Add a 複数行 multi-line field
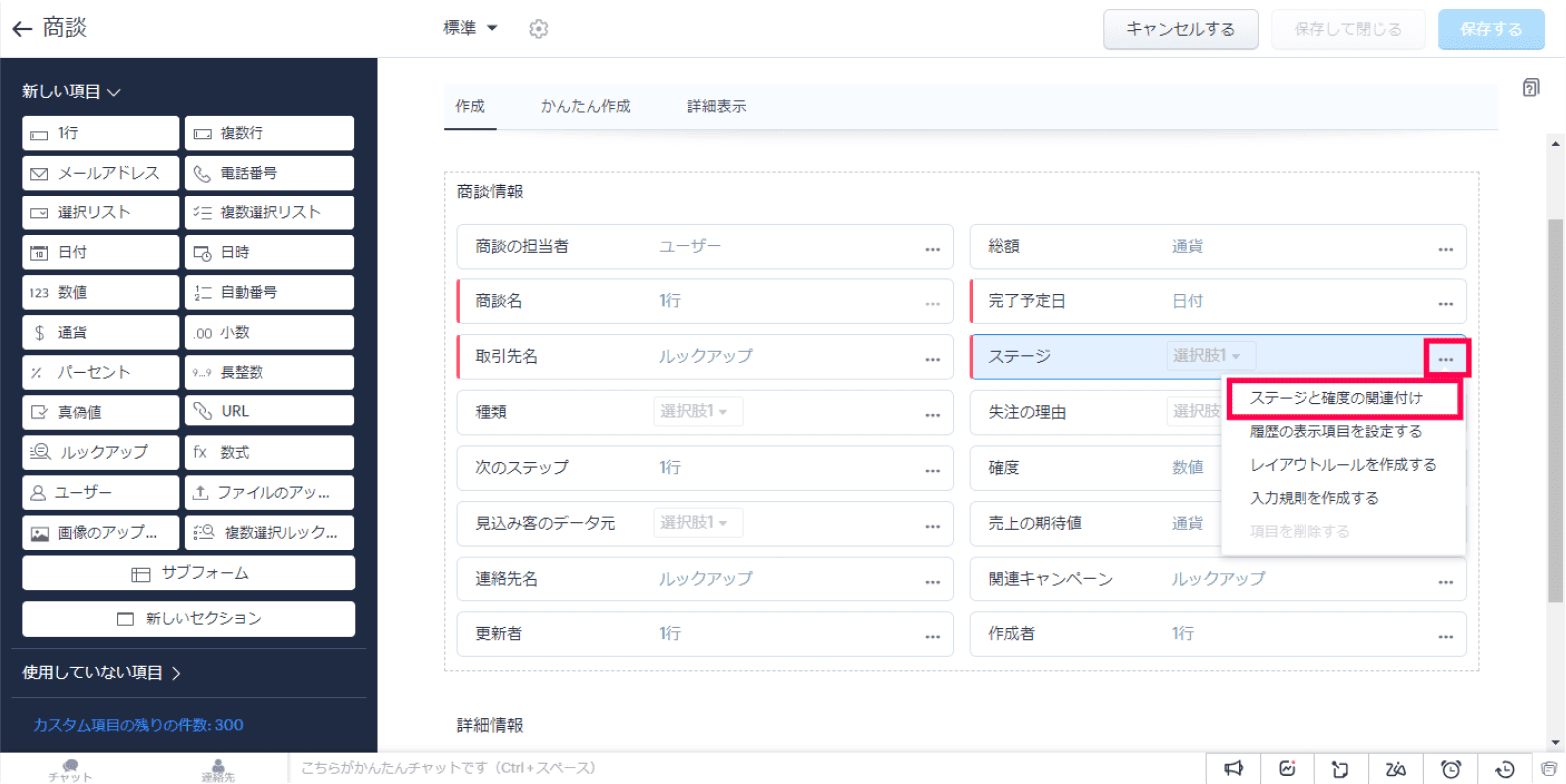Screen dimensions: 1566x784 tap(269, 133)
